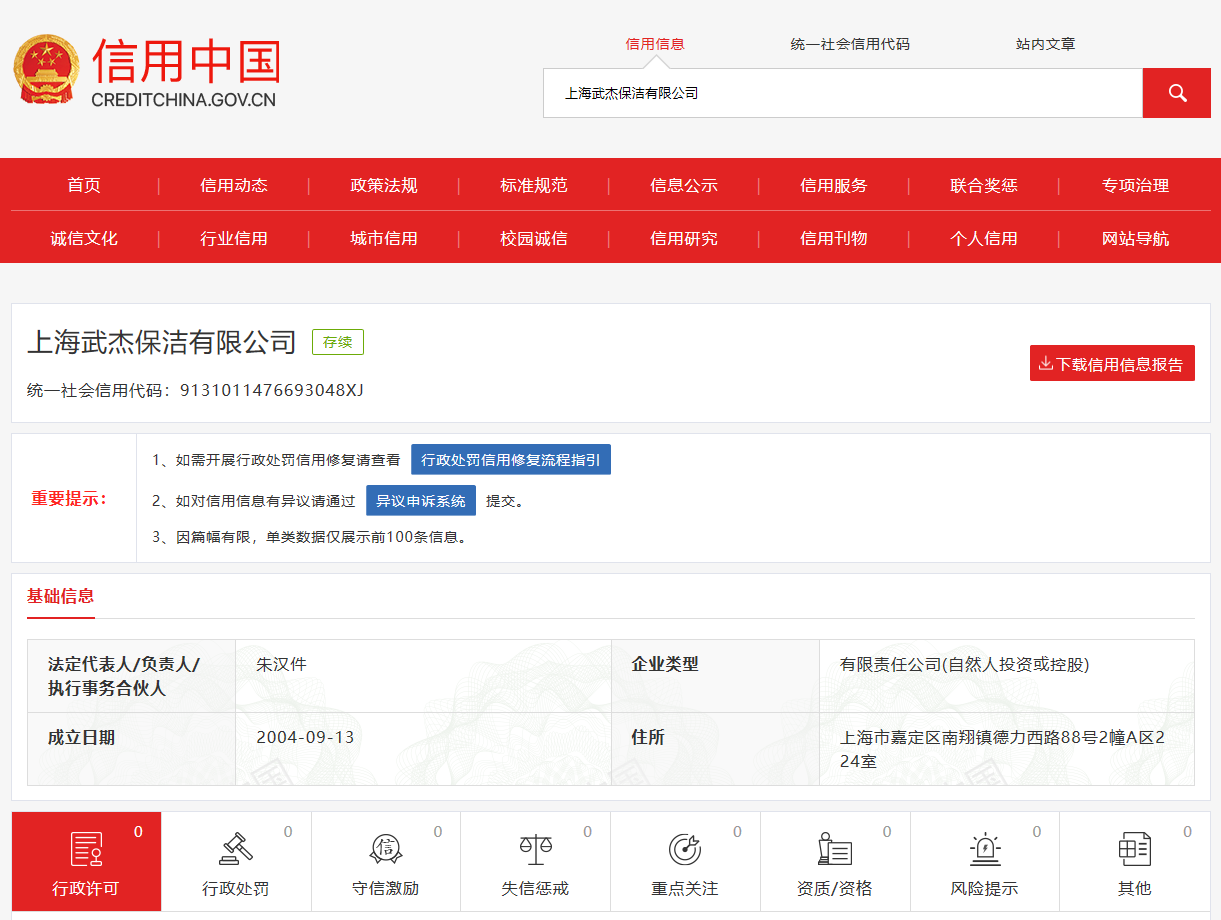Select the 失信惩戒 scales icon

pos(535,850)
